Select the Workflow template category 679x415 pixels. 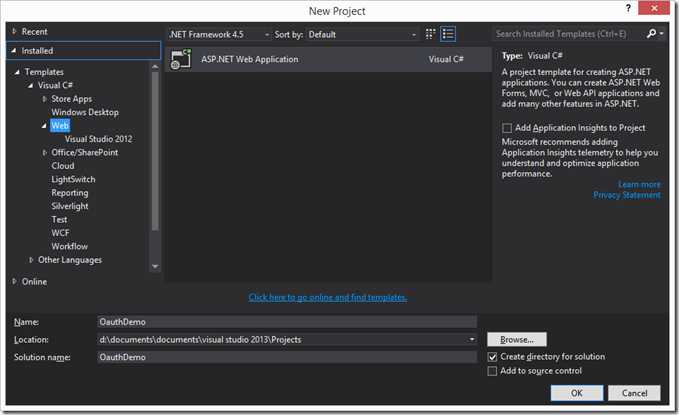pos(70,246)
